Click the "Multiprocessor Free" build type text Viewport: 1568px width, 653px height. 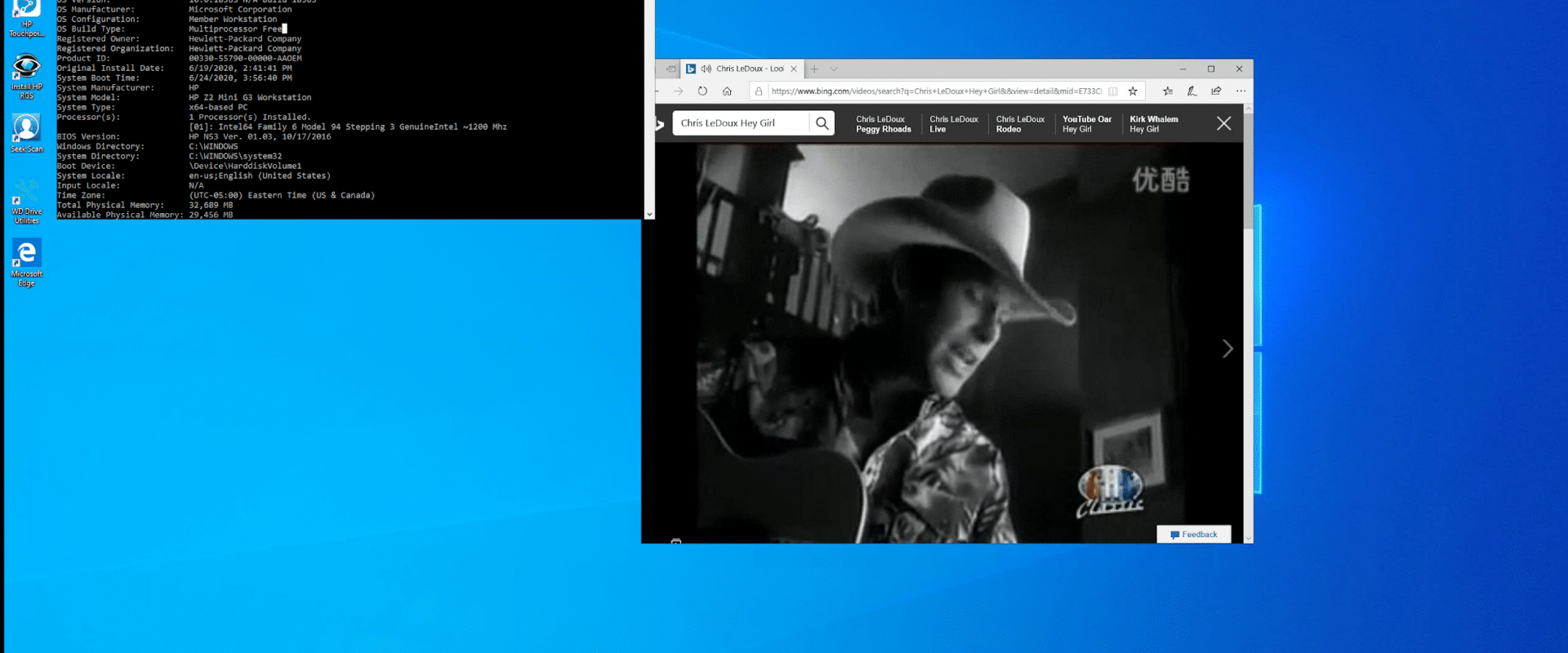[x=235, y=29]
